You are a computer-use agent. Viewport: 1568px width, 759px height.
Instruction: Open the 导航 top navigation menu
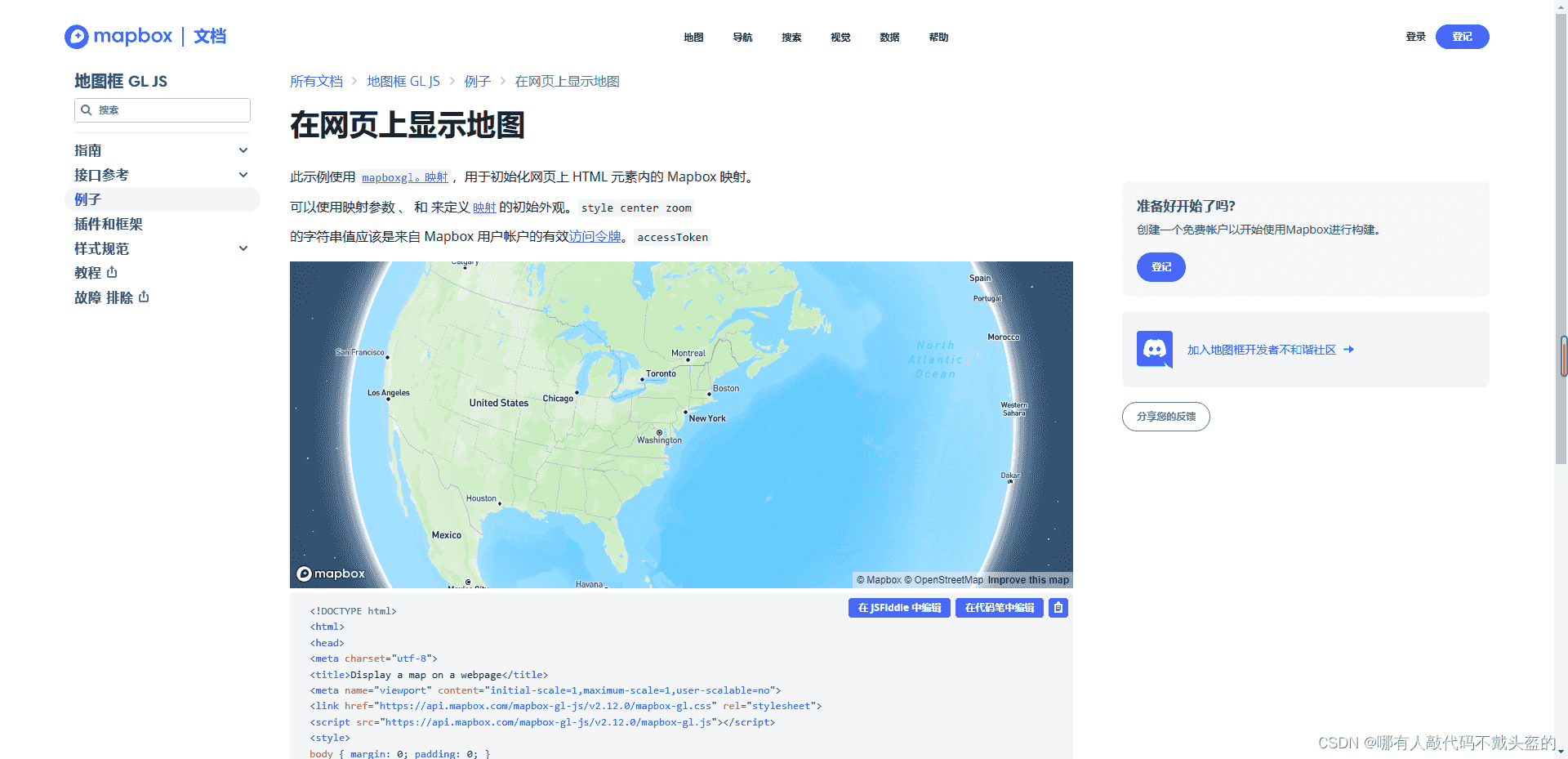click(742, 38)
